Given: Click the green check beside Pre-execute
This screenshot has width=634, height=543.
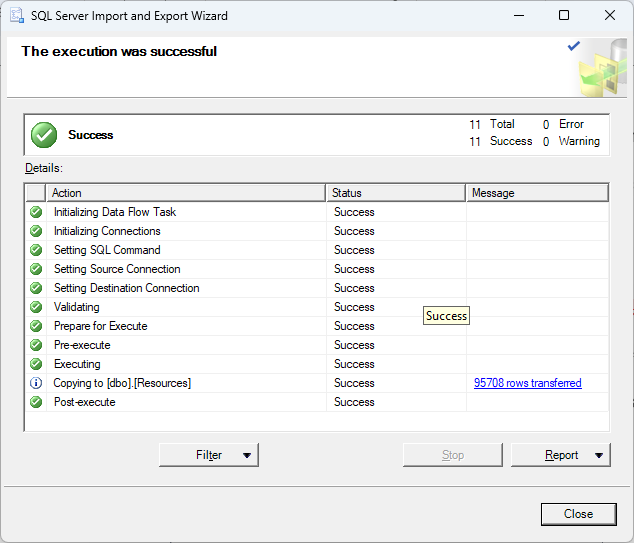Looking at the screenshot, I should (36, 345).
